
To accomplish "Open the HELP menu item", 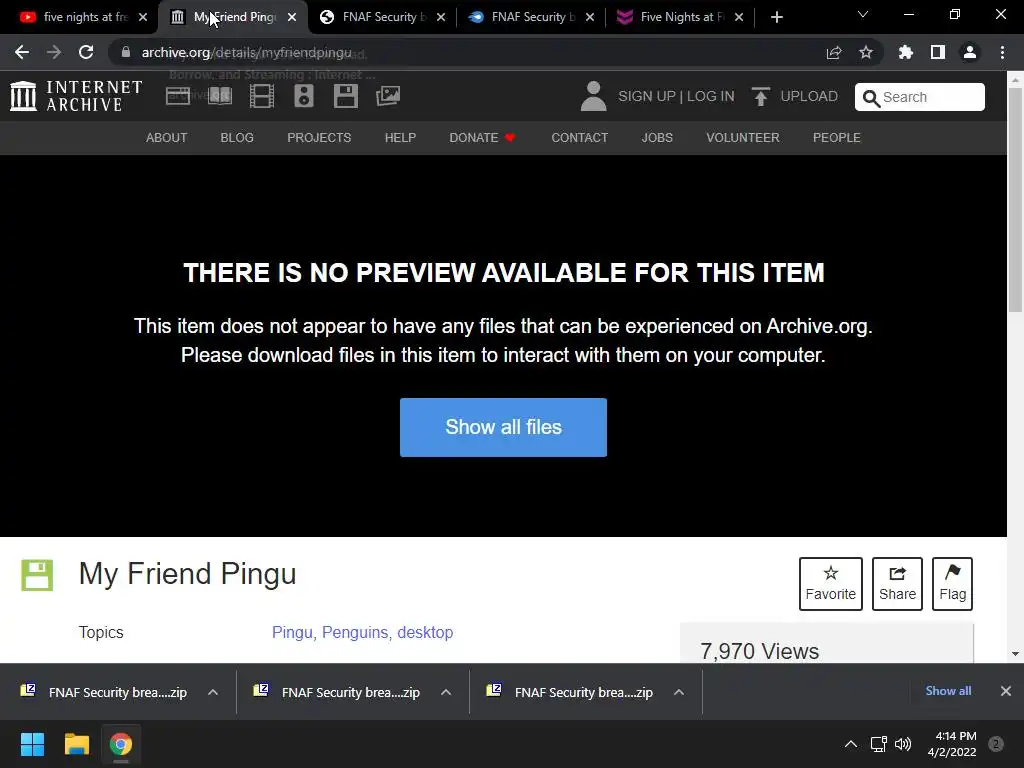I will coord(400,138).
